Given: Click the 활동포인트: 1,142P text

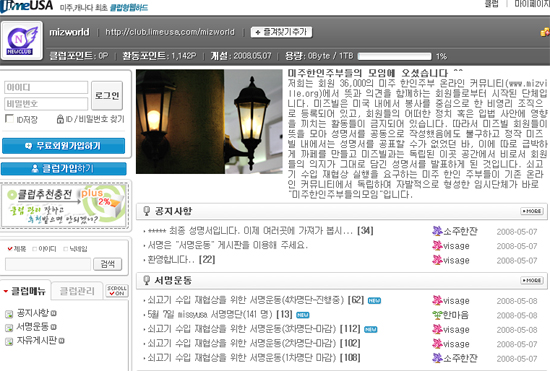Looking at the screenshot, I should [x=159, y=56].
